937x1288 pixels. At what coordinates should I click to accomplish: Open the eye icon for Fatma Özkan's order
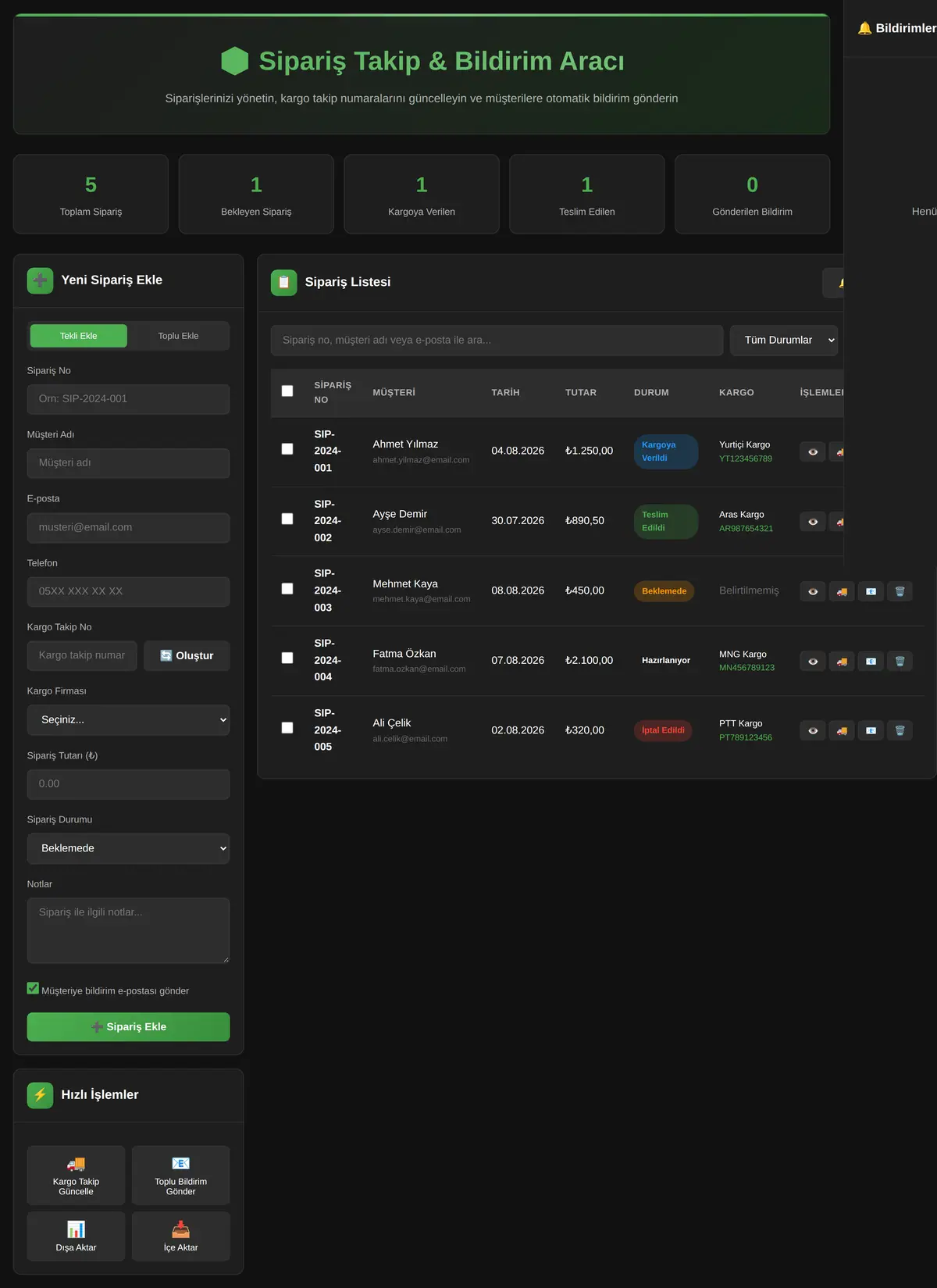813,661
